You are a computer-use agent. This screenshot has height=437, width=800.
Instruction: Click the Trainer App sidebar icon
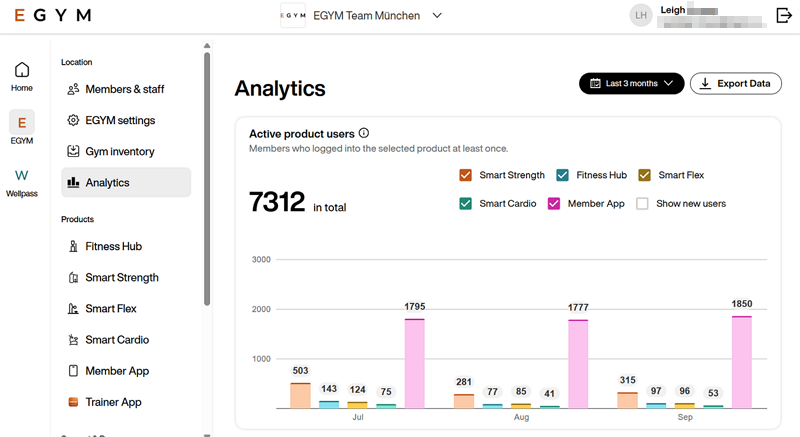click(x=73, y=402)
